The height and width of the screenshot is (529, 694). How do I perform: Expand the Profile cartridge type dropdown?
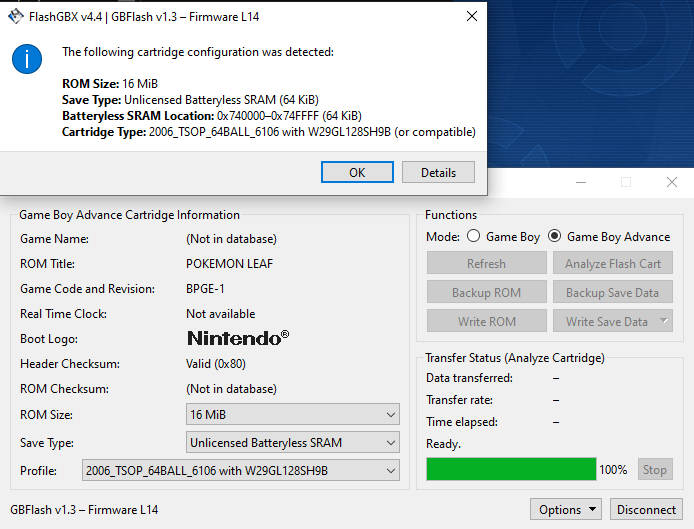pyautogui.click(x=240, y=470)
